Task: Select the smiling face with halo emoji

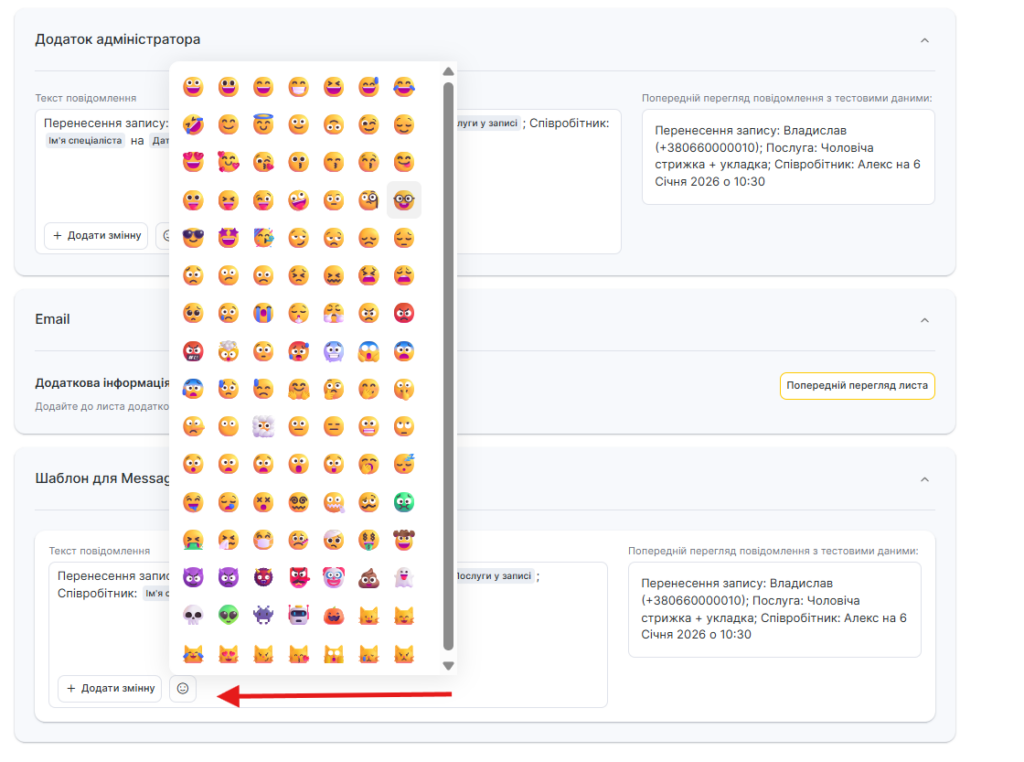Action: click(x=263, y=124)
